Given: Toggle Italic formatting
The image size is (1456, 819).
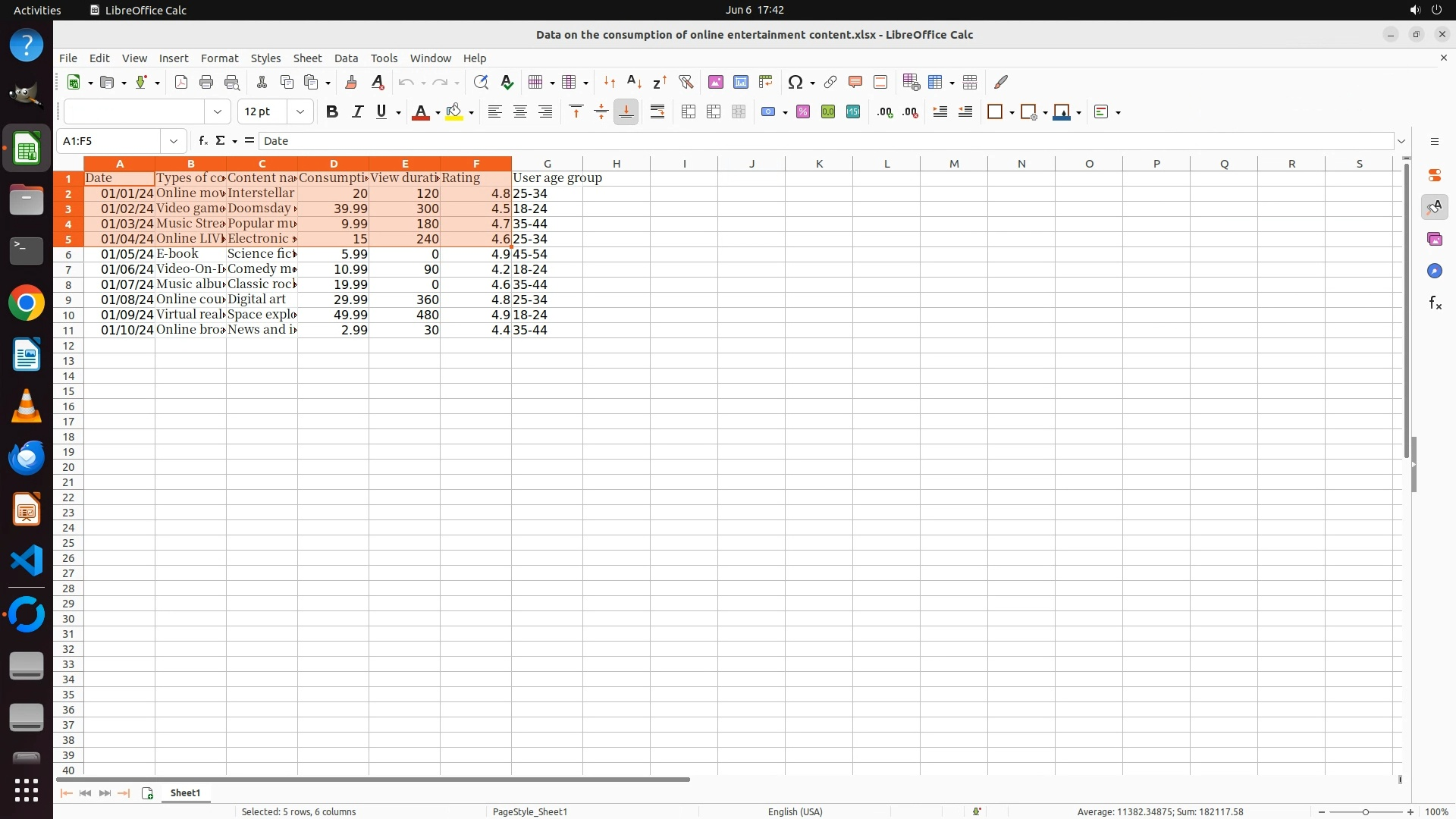Looking at the screenshot, I should 357,112.
